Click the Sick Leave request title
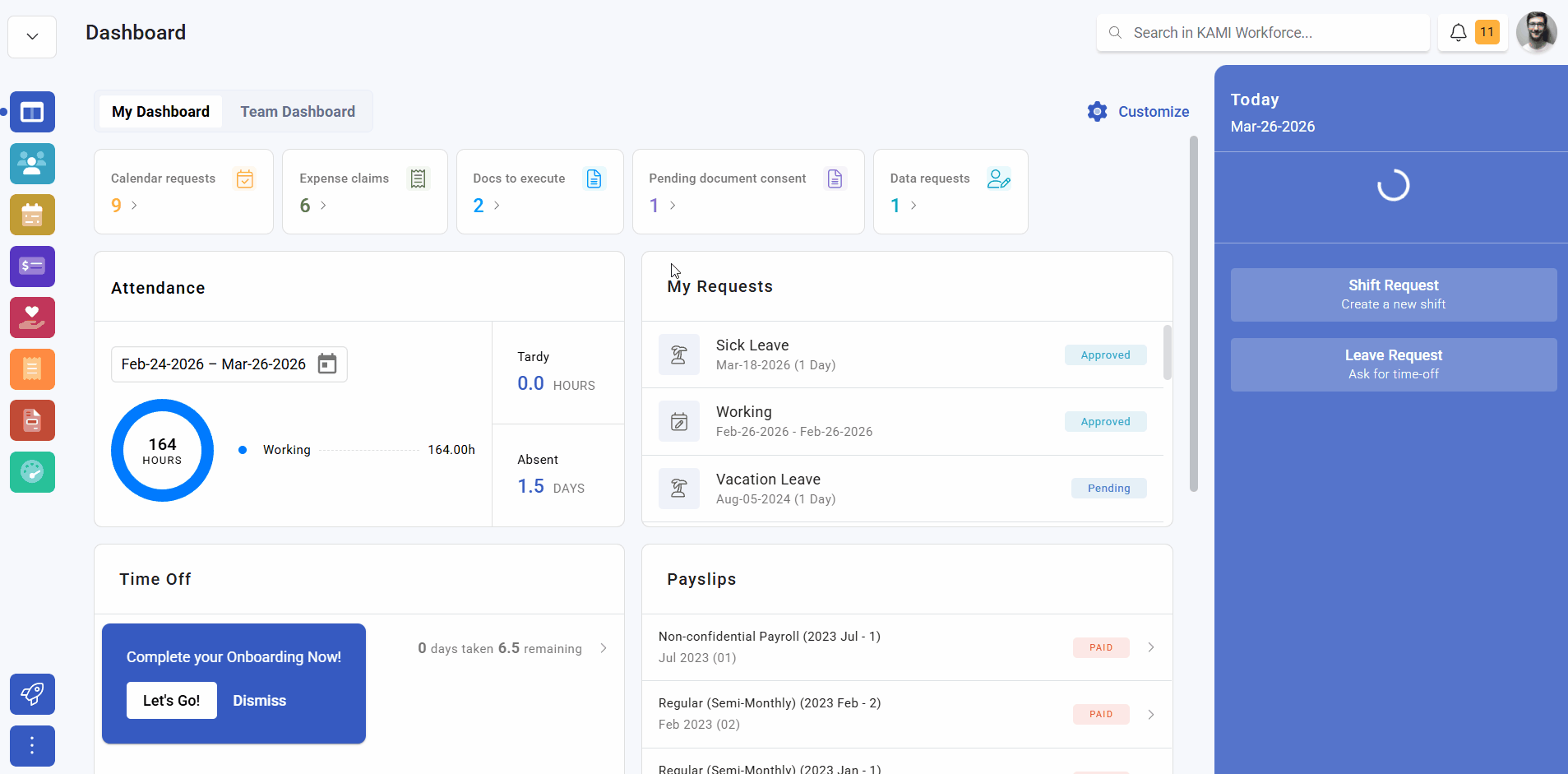The width and height of the screenshot is (1568, 774). (752, 345)
